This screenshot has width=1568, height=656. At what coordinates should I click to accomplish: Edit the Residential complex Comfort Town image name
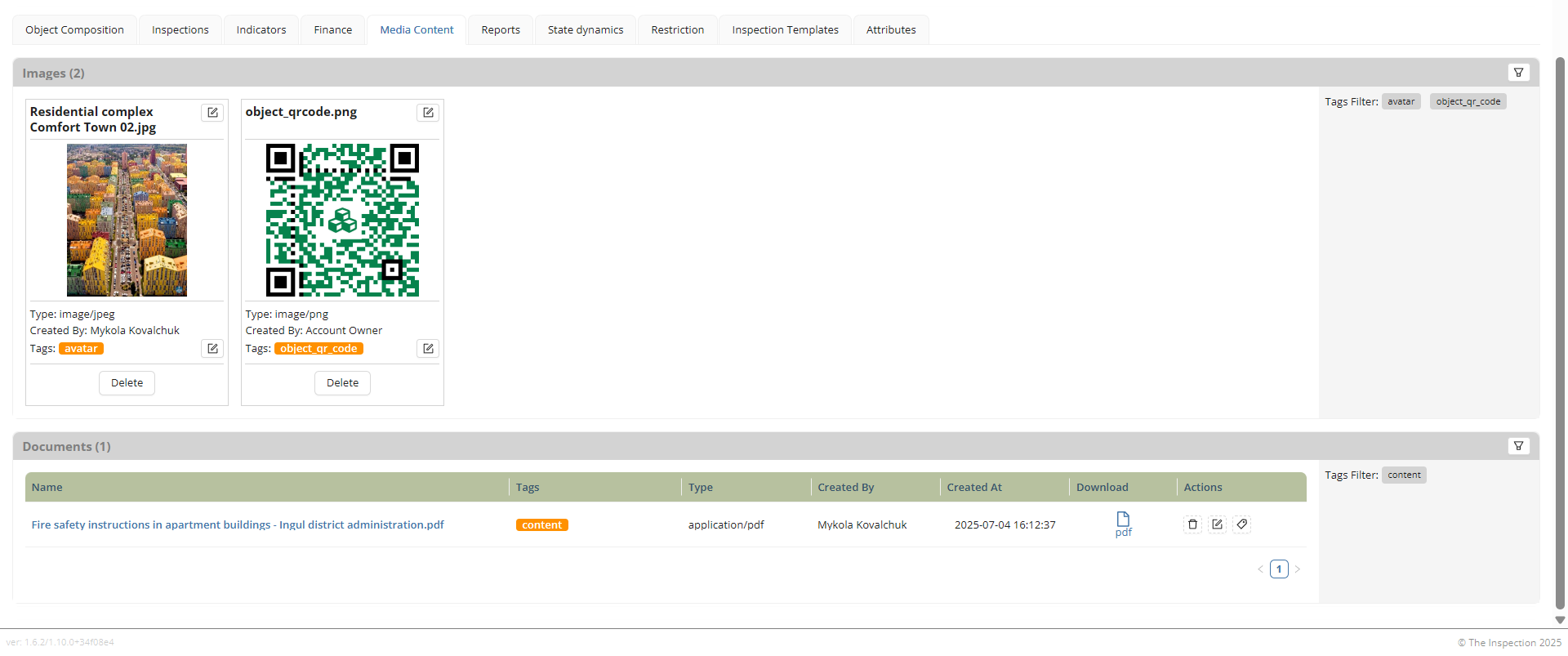click(x=212, y=113)
